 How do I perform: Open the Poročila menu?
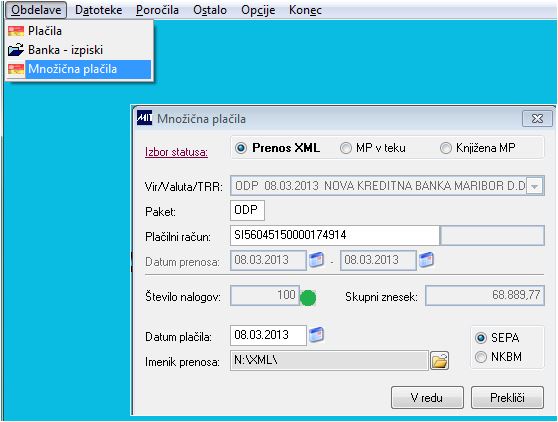[x=157, y=10]
